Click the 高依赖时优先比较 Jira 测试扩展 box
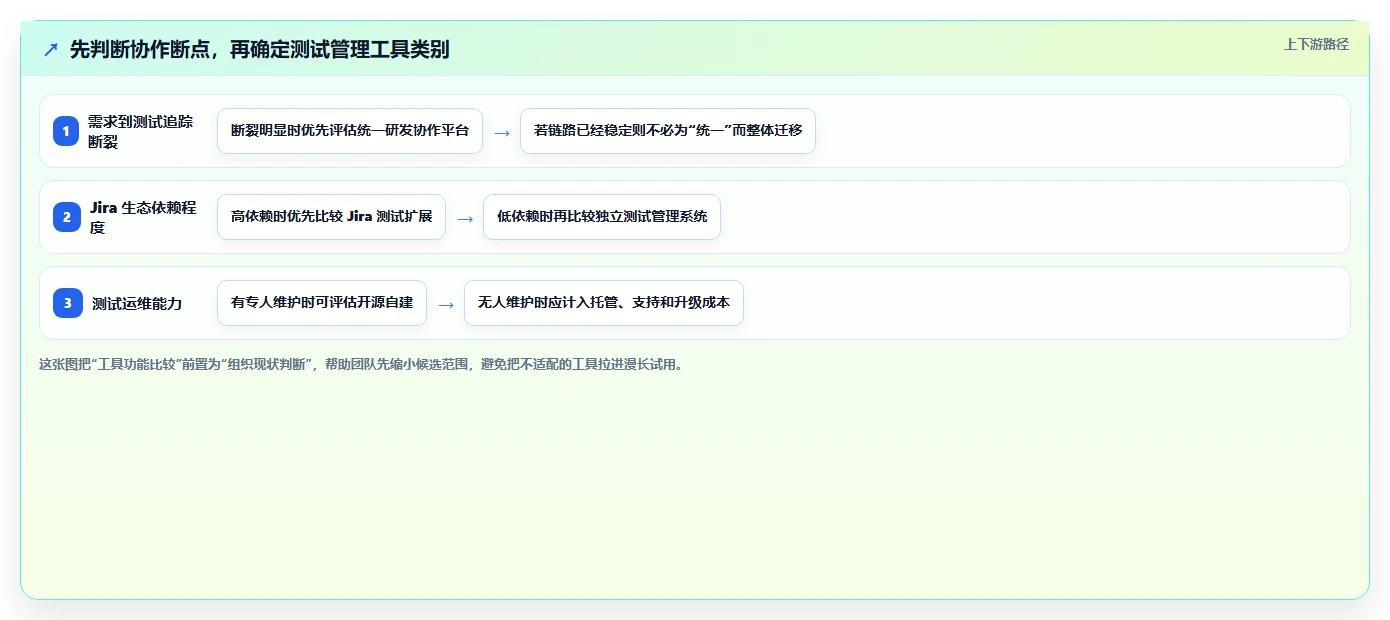 point(331,217)
